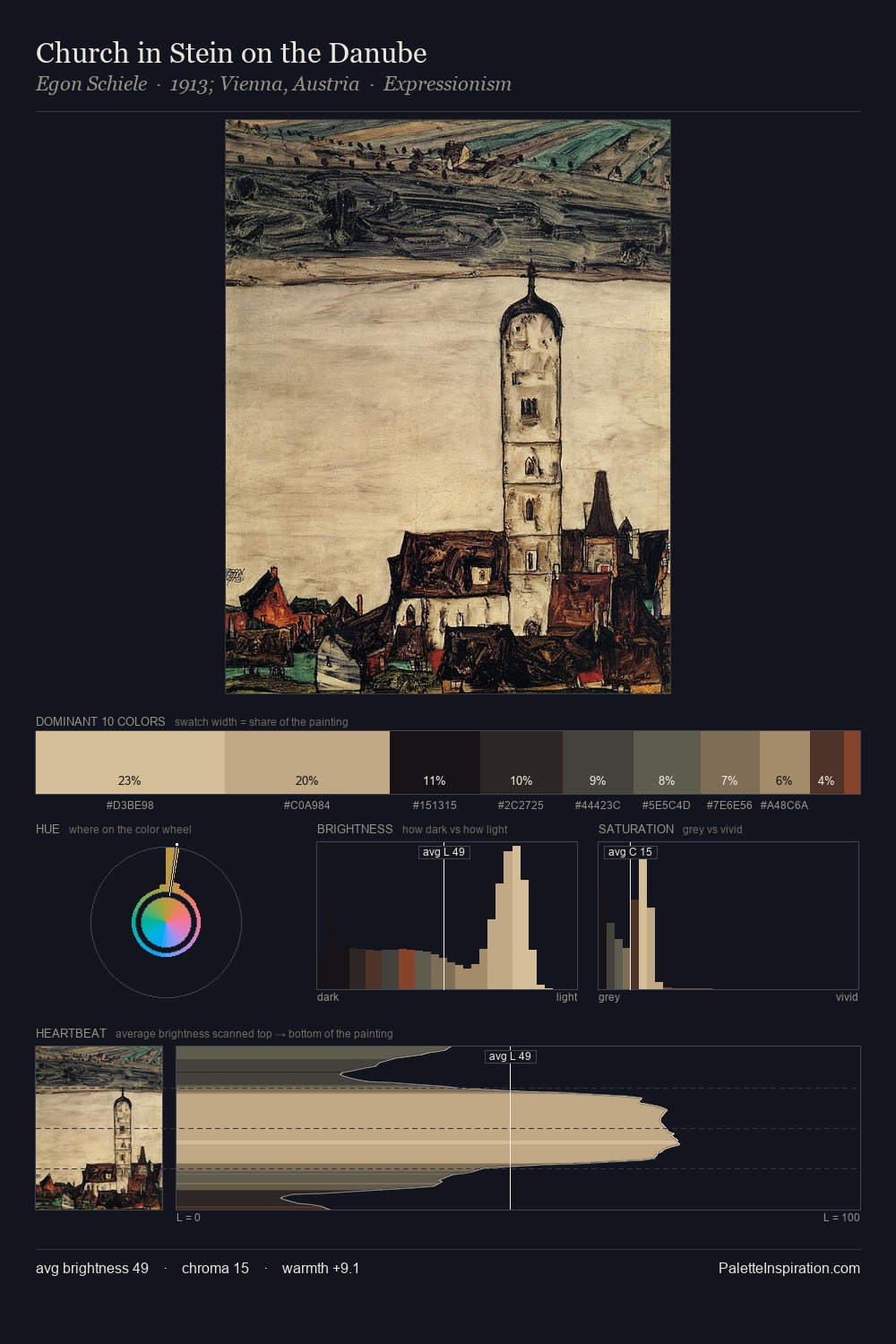Click the title 'Church in Stein on the Danube'

pyautogui.click(x=231, y=53)
